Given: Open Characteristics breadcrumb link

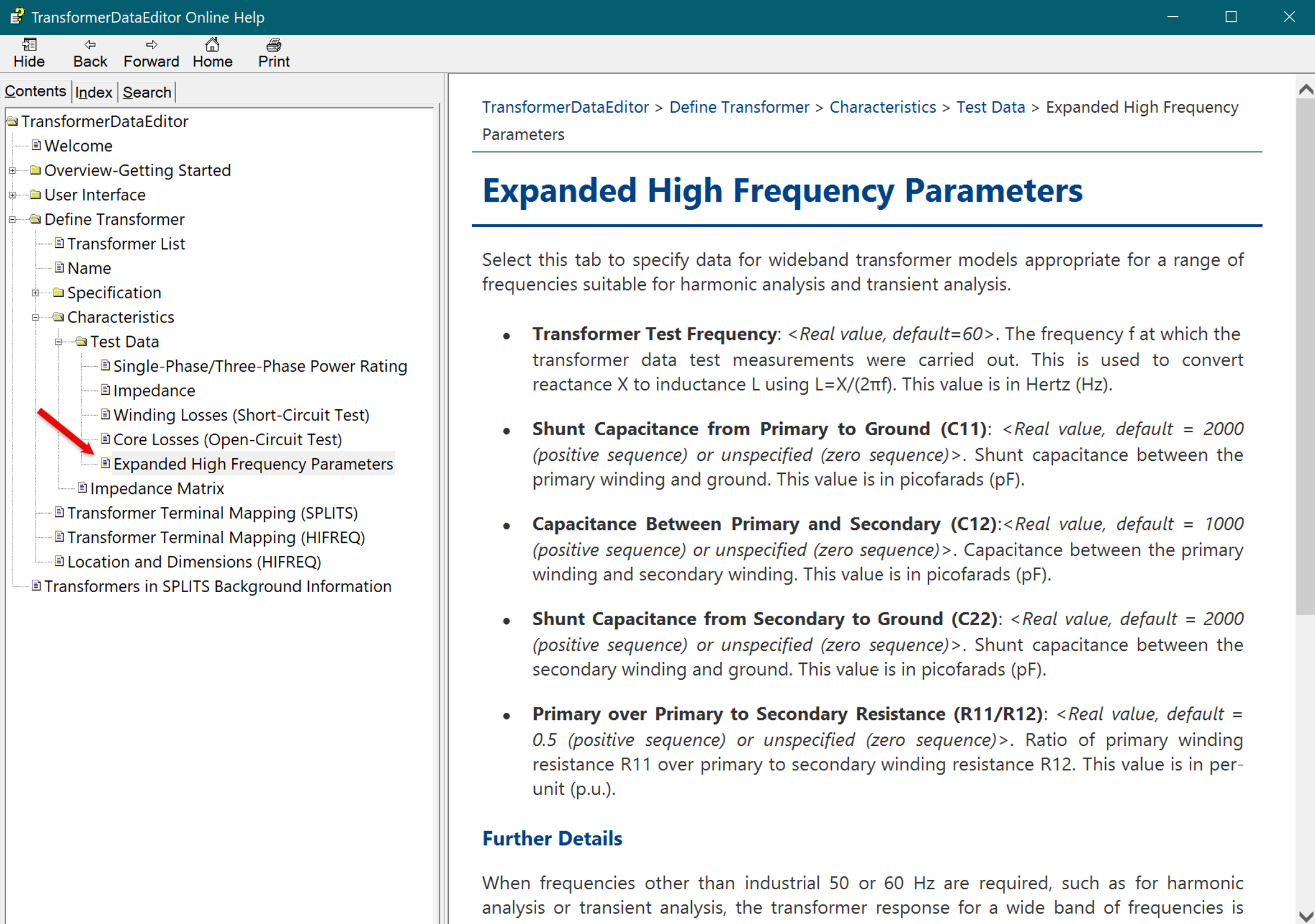Looking at the screenshot, I should (x=882, y=107).
